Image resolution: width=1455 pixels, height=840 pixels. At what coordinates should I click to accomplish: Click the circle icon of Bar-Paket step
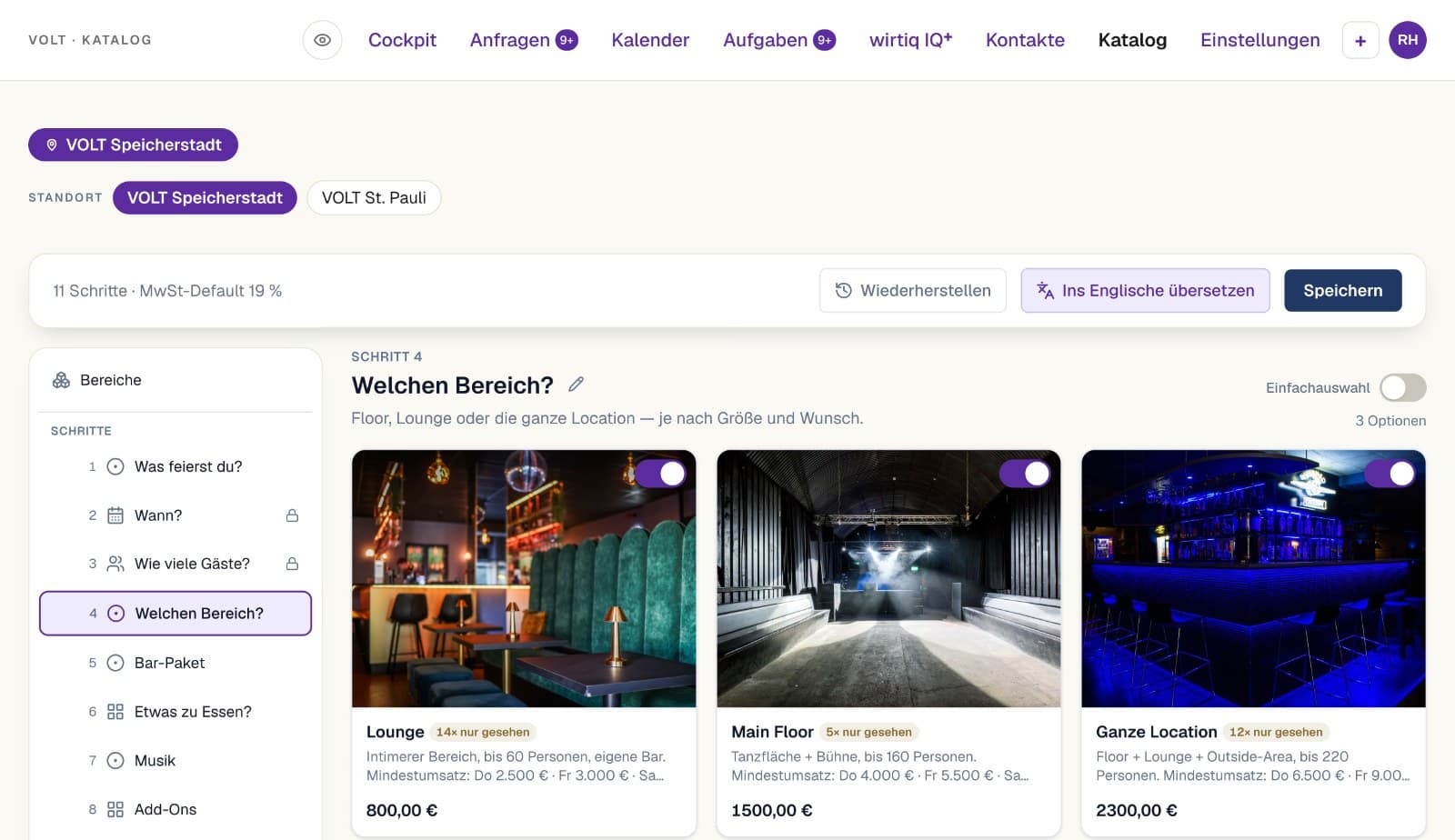pos(115,663)
